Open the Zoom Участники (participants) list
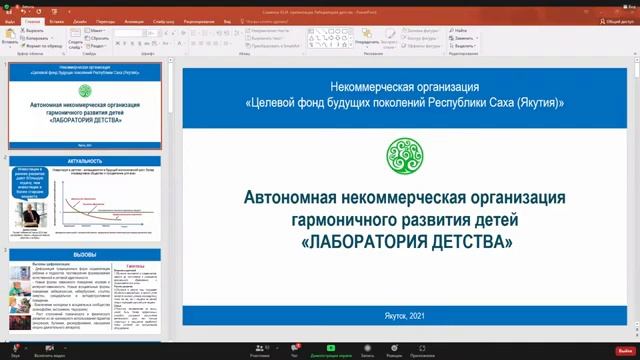This screenshot has width=640, height=360. pos(260,350)
